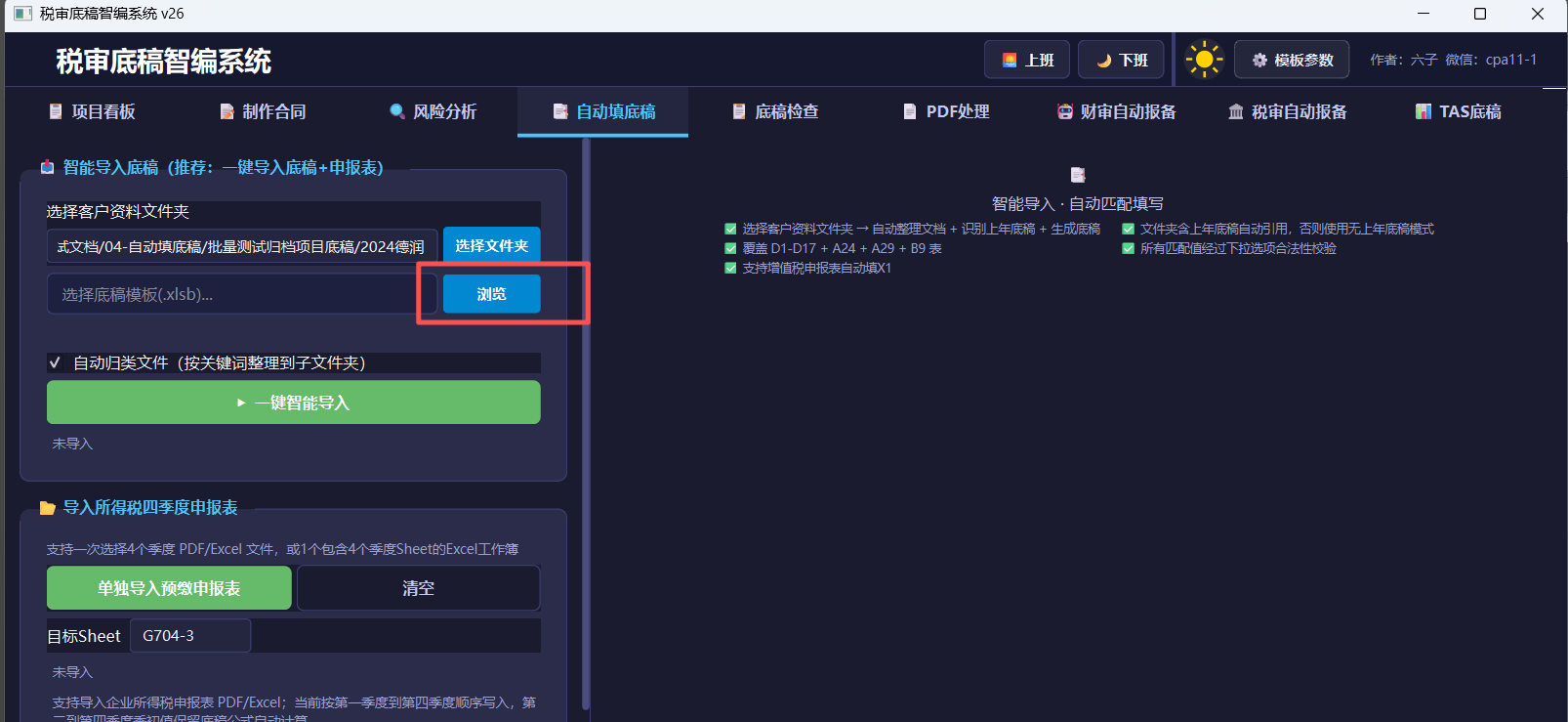Click the chart icon of TAS底稿
The height and width of the screenshot is (722, 1568).
(x=1424, y=111)
